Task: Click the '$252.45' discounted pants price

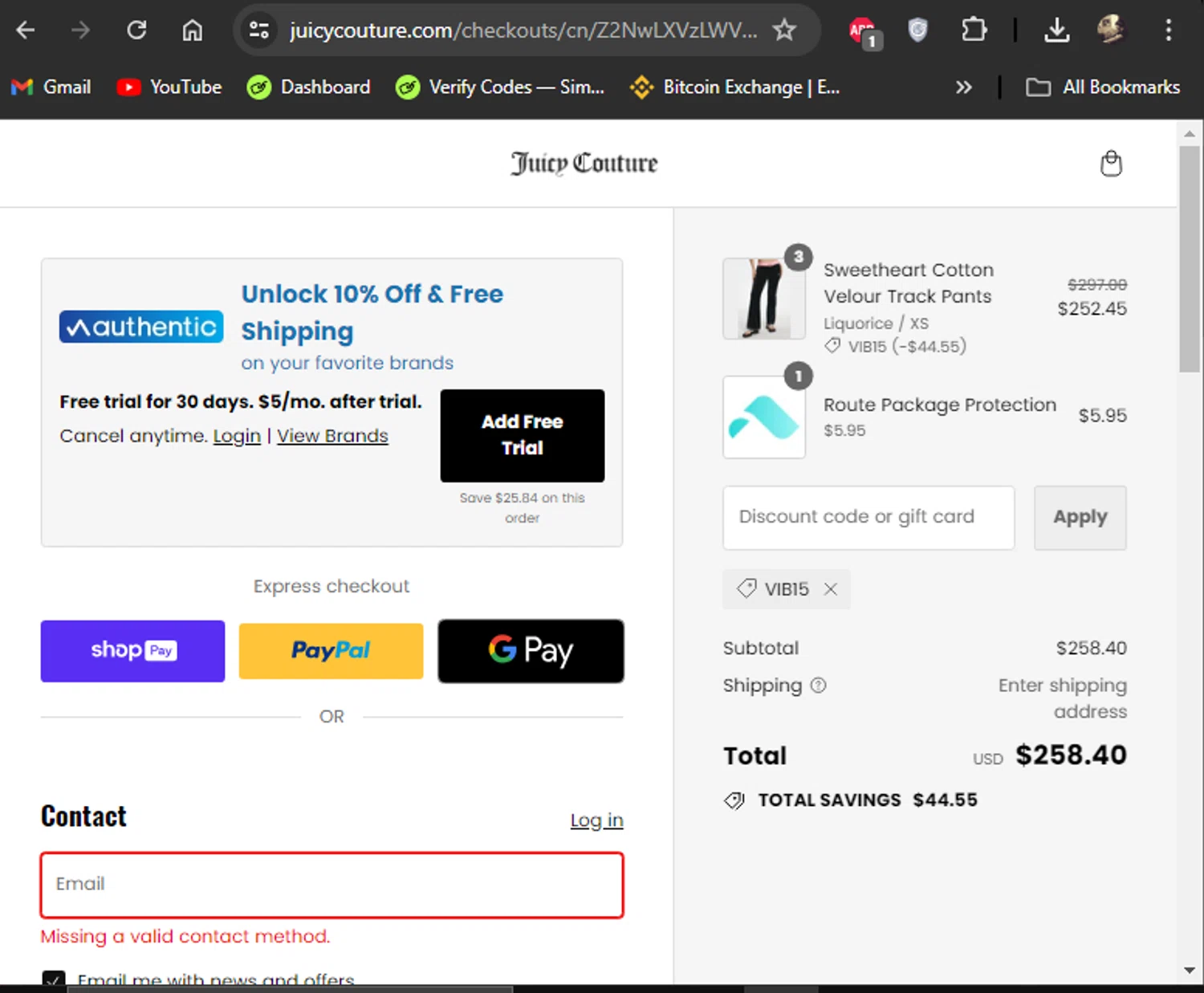Action: point(1092,308)
